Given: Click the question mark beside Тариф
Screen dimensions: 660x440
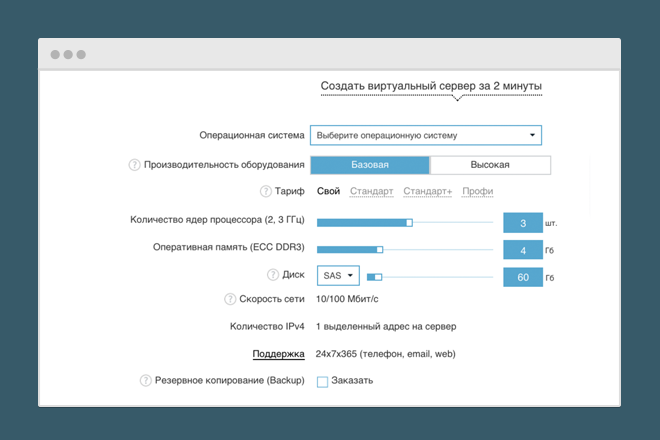Looking at the screenshot, I should (x=266, y=191).
